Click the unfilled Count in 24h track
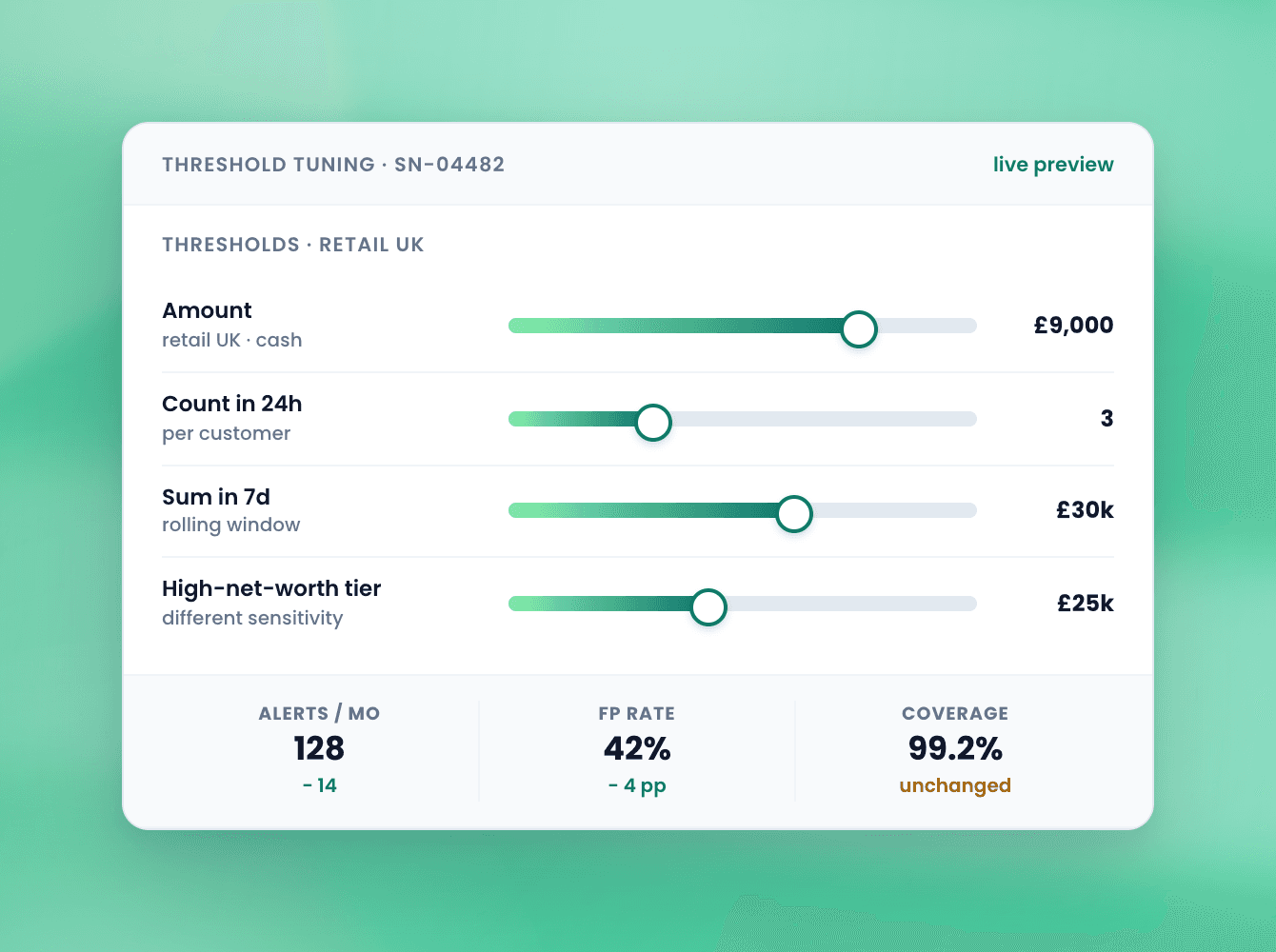The width and height of the screenshot is (1276, 952). [x=825, y=419]
